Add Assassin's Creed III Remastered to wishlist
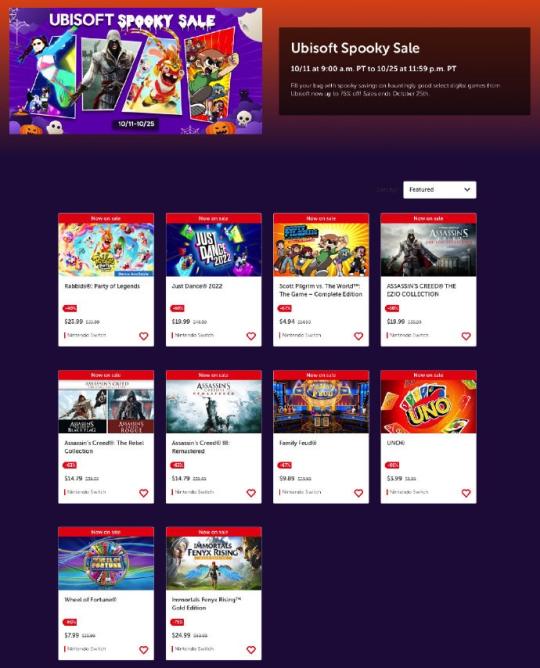This screenshot has width=540, height=668. coord(251,493)
